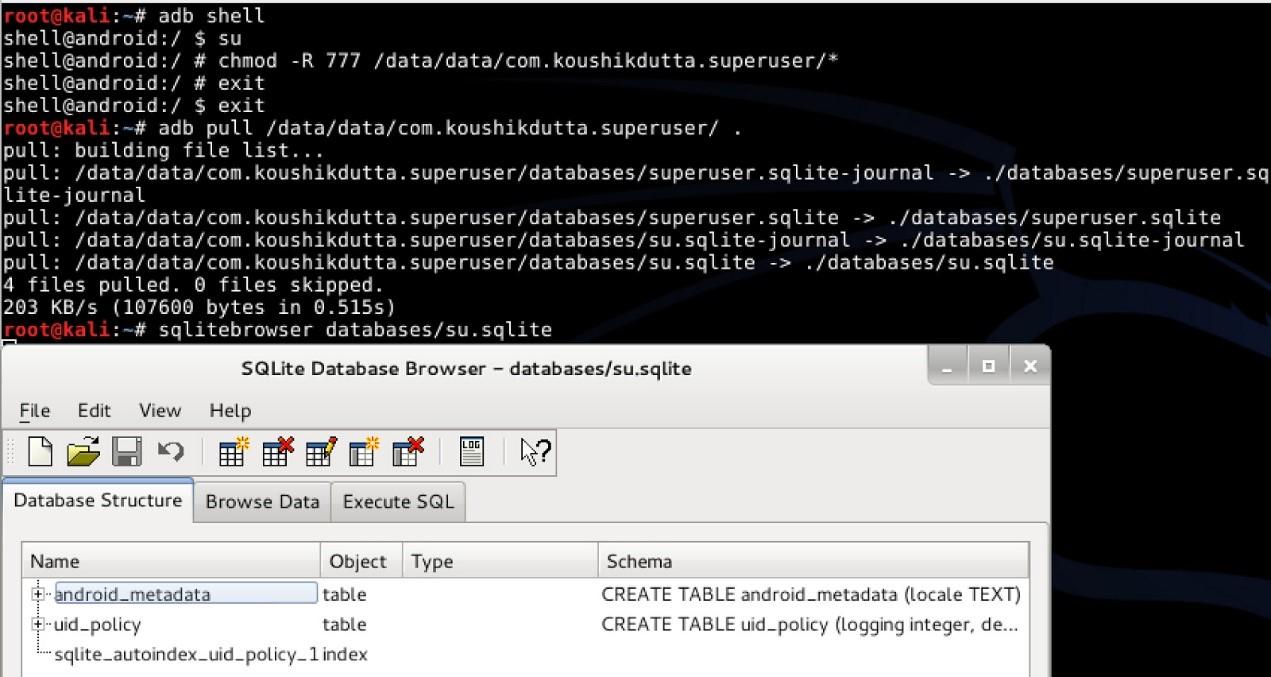The width and height of the screenshot is (1271, 677).
Task: Open the File menu
Action: click(35, 410)
